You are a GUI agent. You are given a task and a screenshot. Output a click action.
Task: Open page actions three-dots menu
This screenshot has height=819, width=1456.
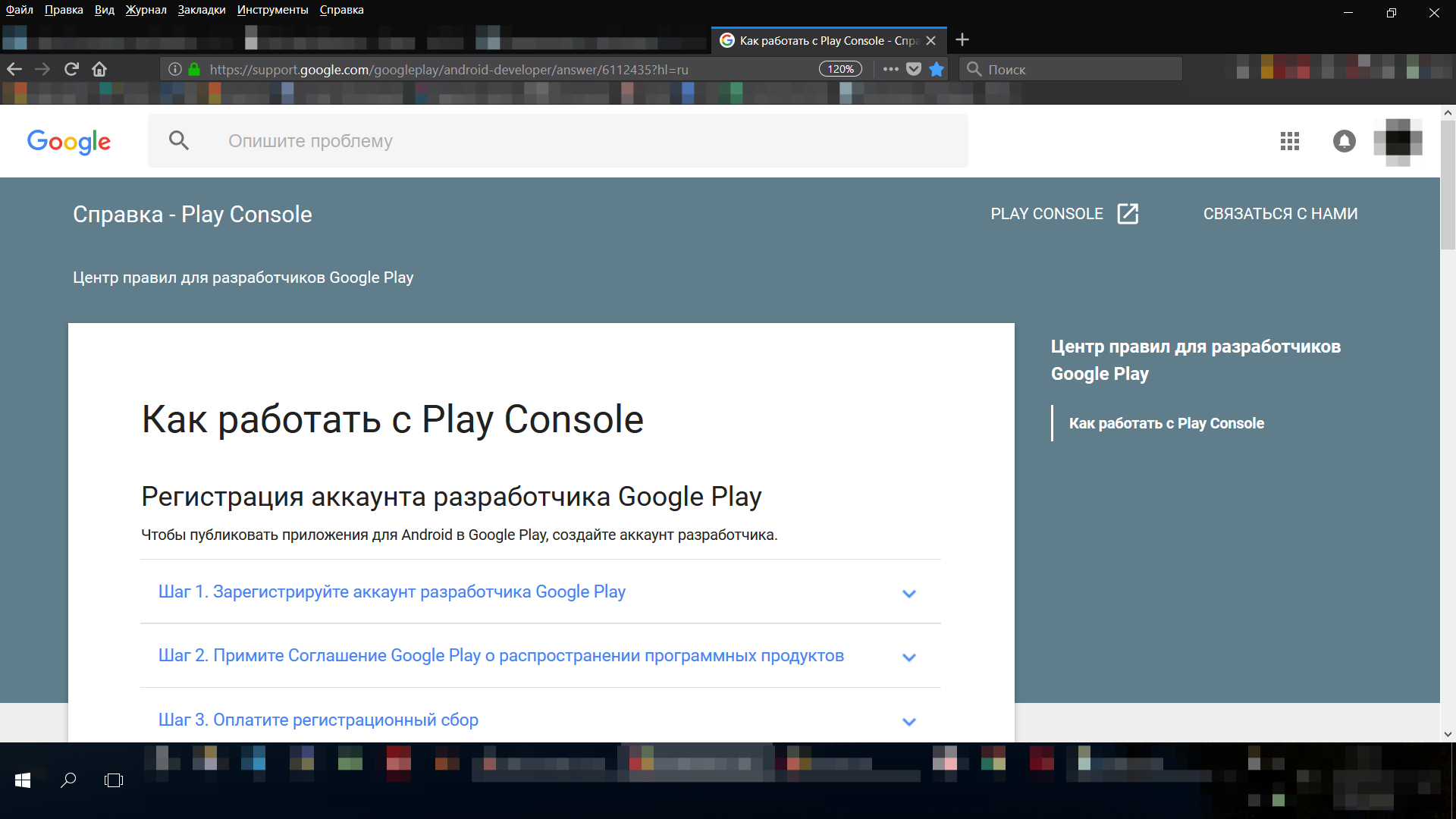pos(890,69)
